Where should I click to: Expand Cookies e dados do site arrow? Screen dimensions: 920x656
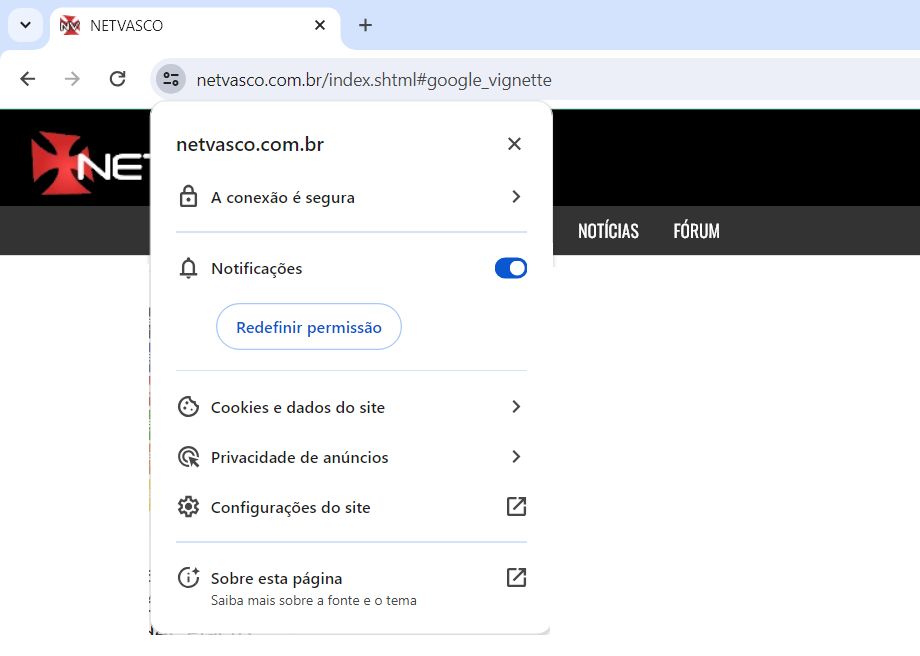(x=516, y=407)
